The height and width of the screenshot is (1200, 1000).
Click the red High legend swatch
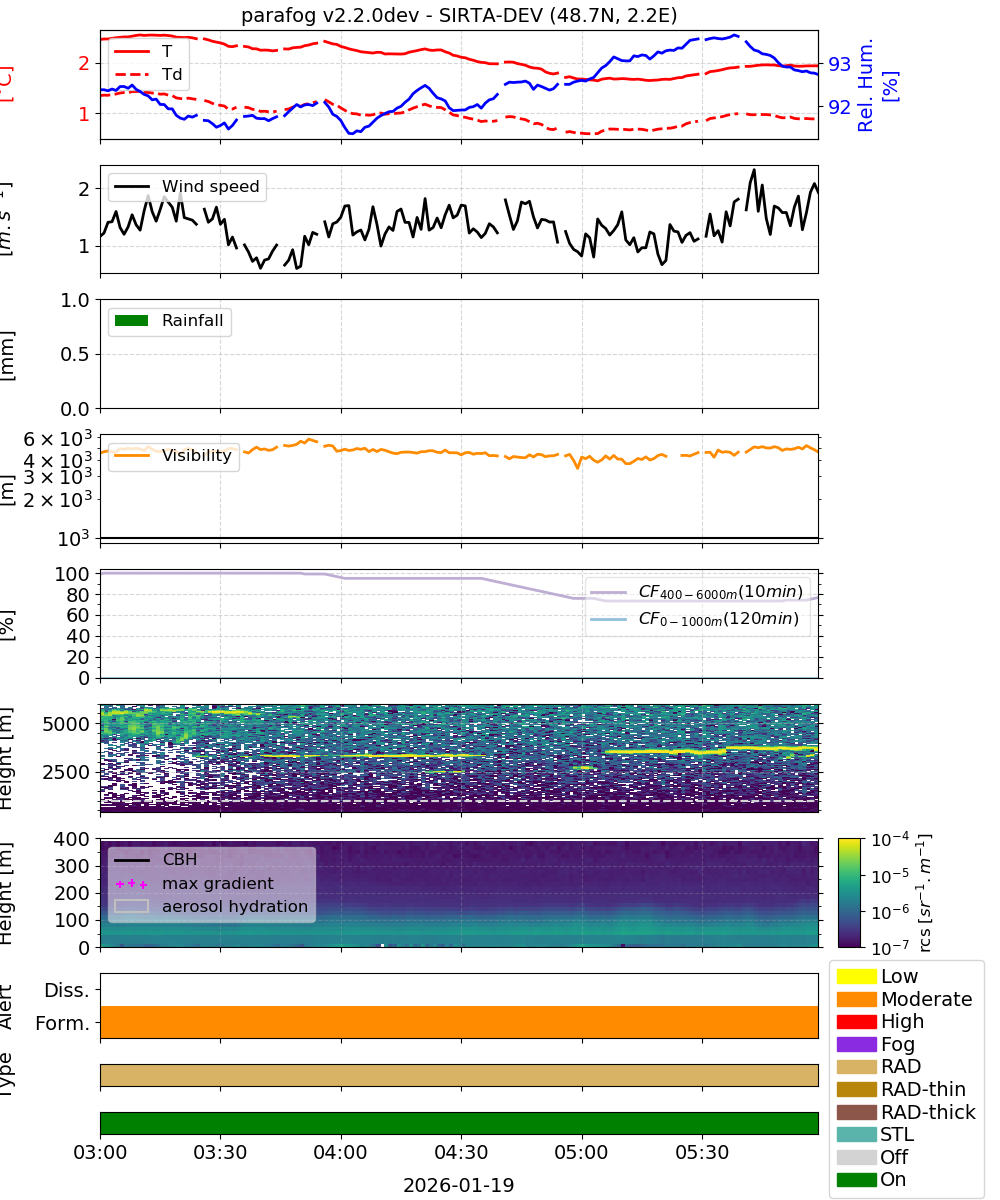[856, 1021]
